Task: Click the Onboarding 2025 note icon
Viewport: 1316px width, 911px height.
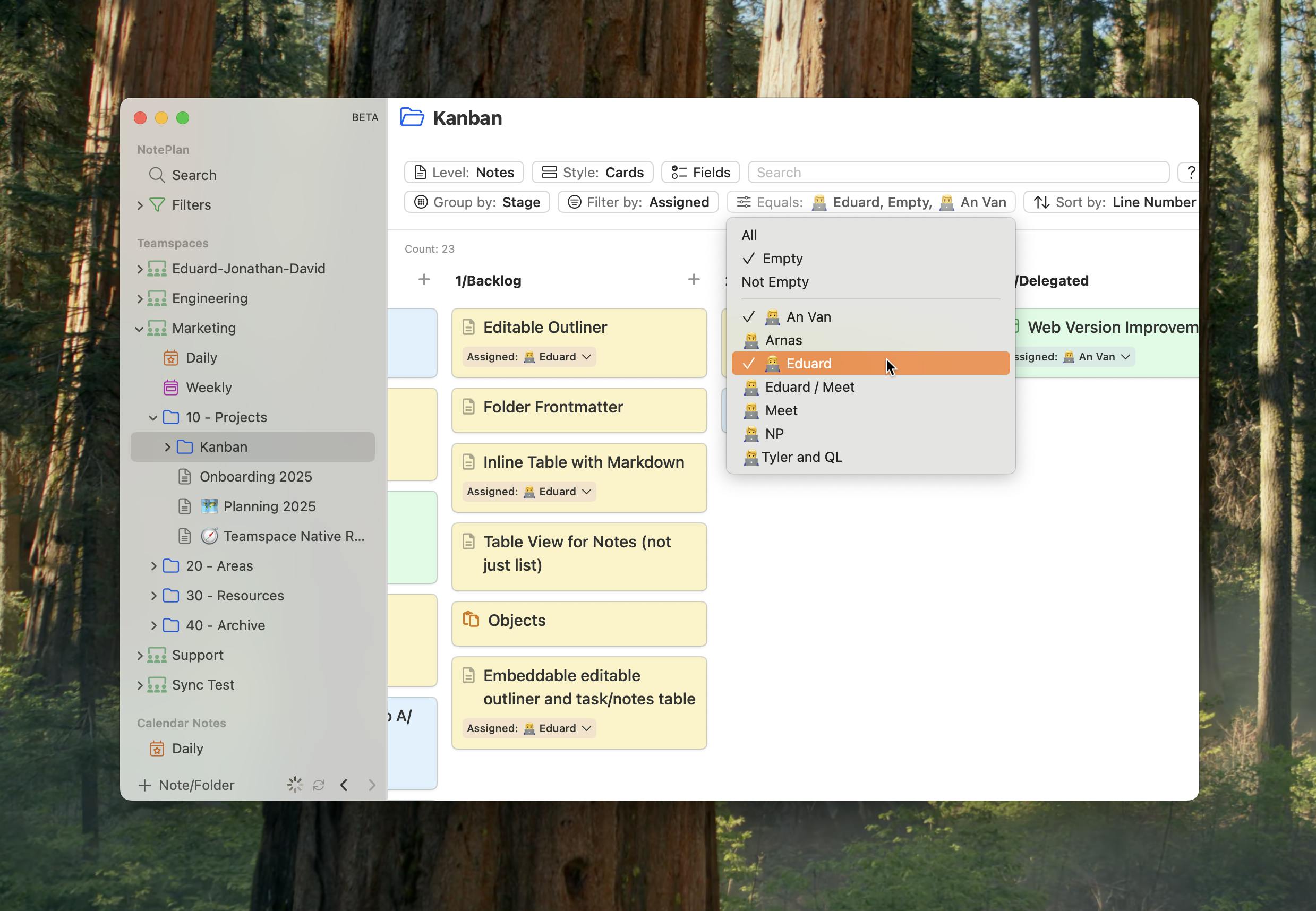Action: (184, 476)
